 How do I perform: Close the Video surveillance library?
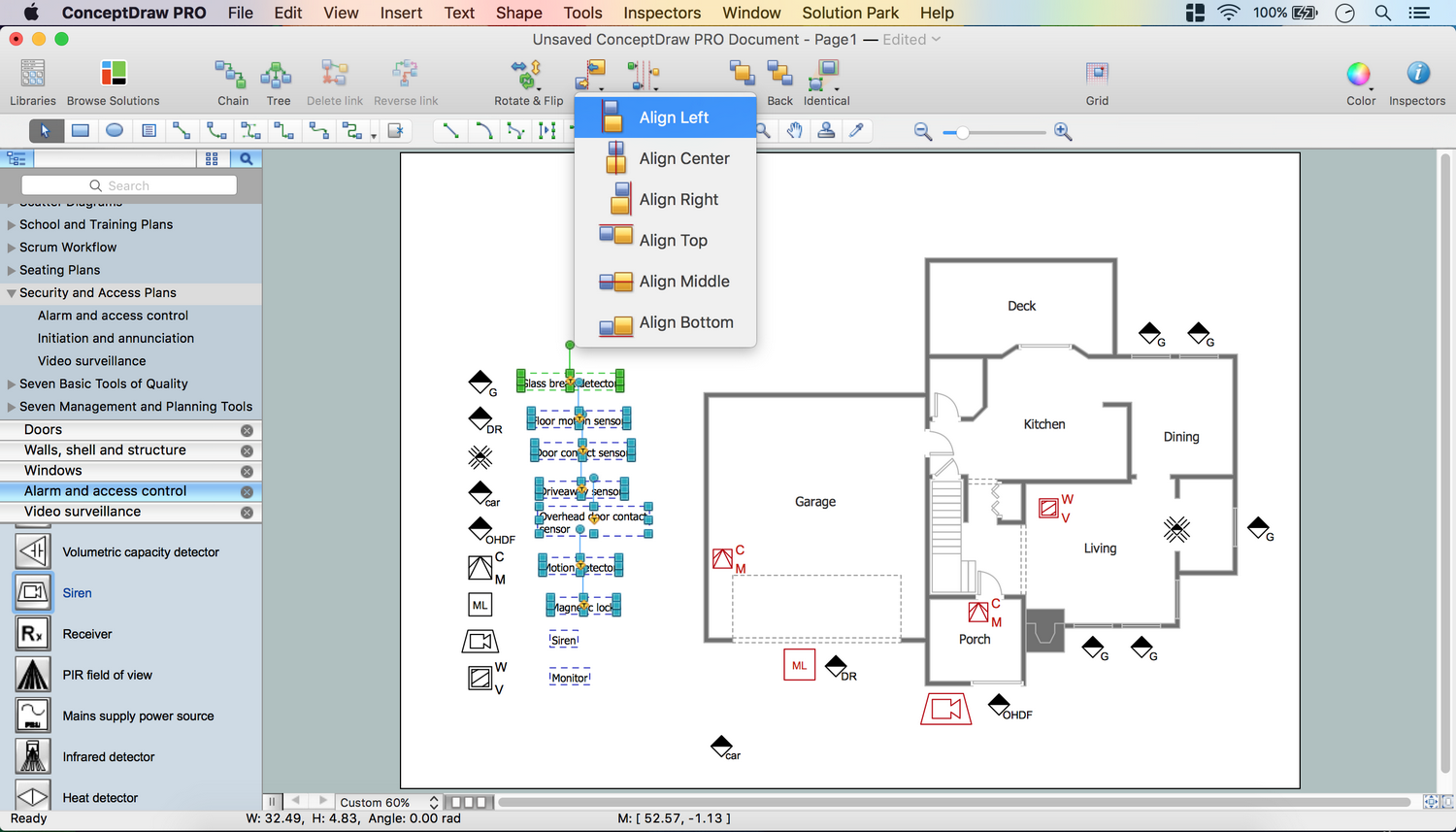click(x=247, y=513)
